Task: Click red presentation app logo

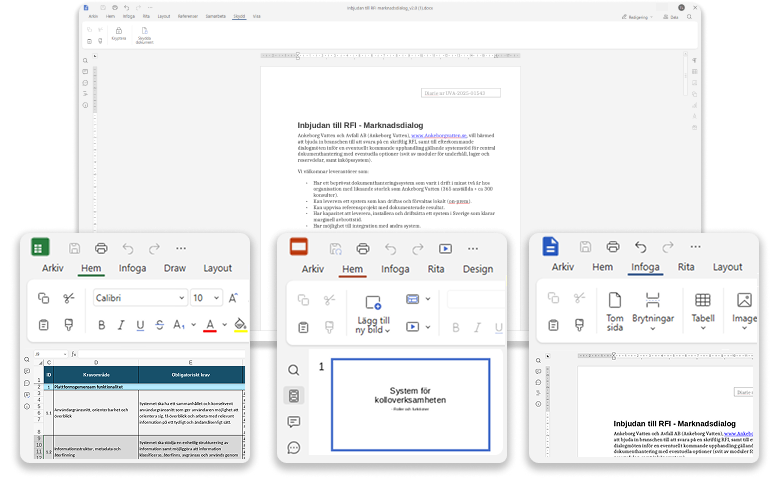Action: tap(299, 247)
